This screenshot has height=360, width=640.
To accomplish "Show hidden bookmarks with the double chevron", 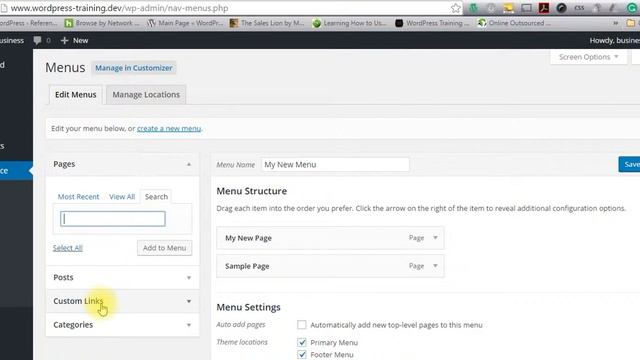I will point(616,23).
